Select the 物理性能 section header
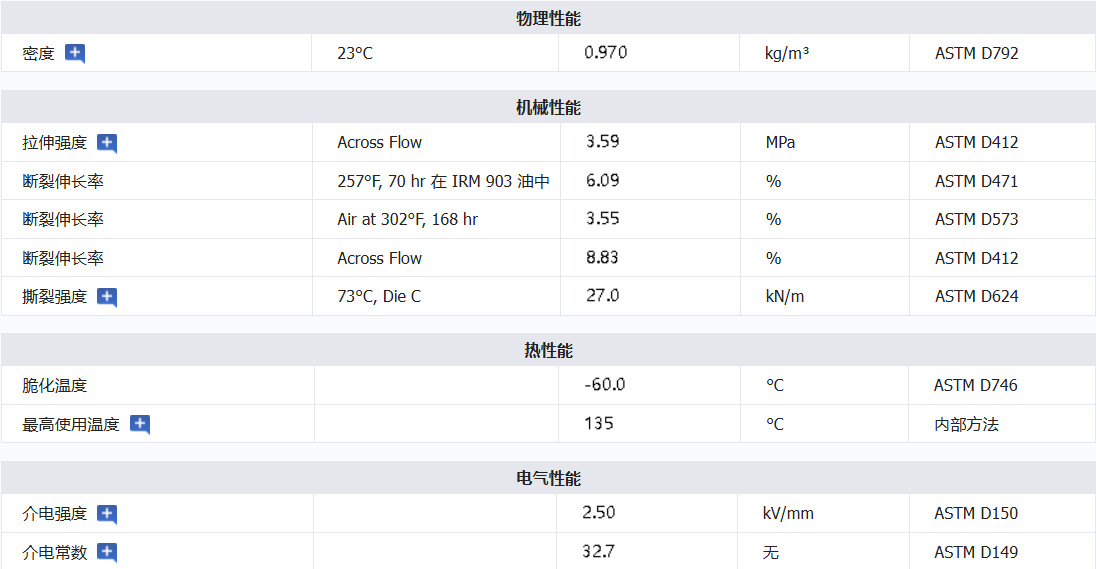 click(x=548, y=19)
